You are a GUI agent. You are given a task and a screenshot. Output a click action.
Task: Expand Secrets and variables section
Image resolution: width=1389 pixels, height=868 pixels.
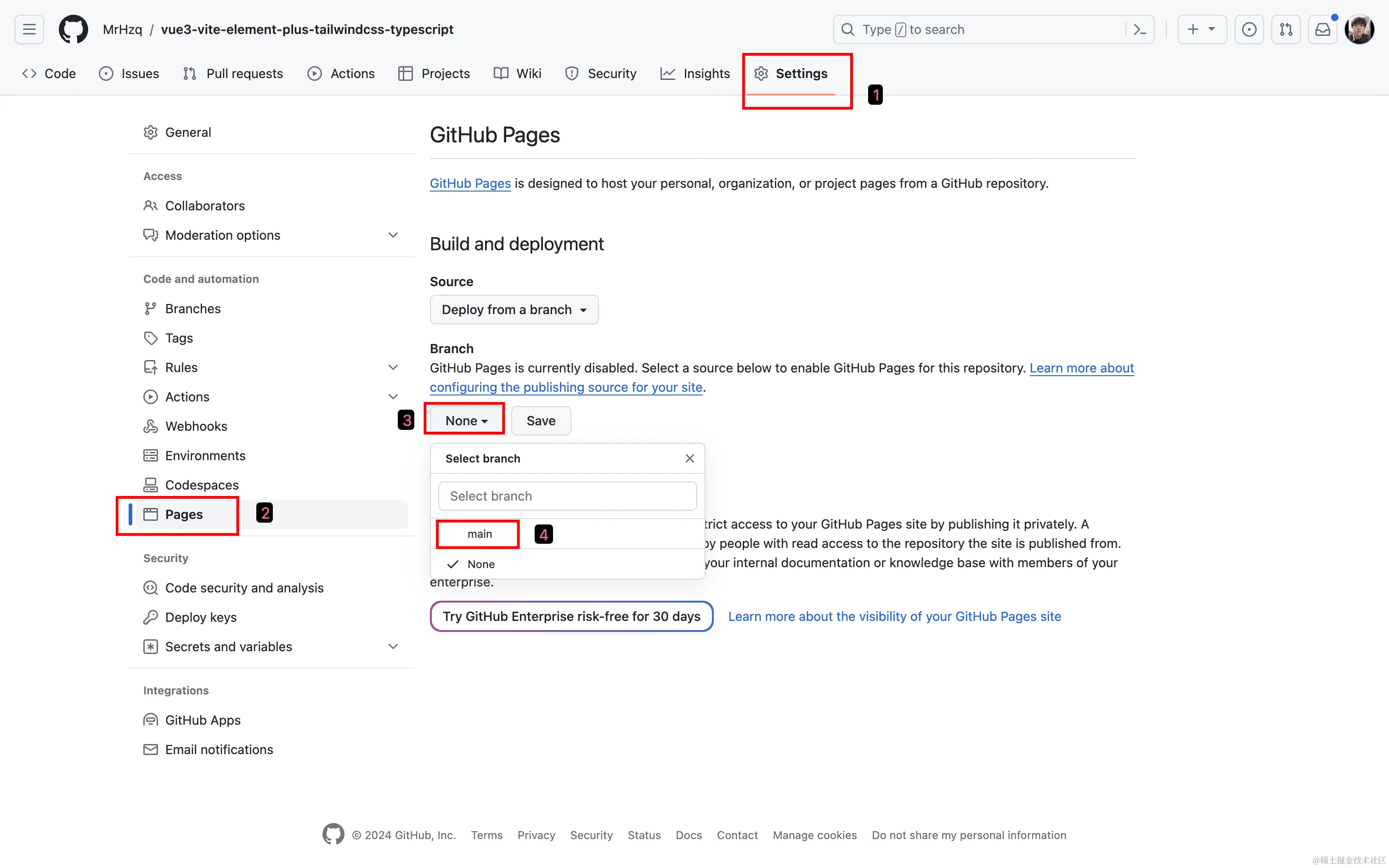point(393,647)
